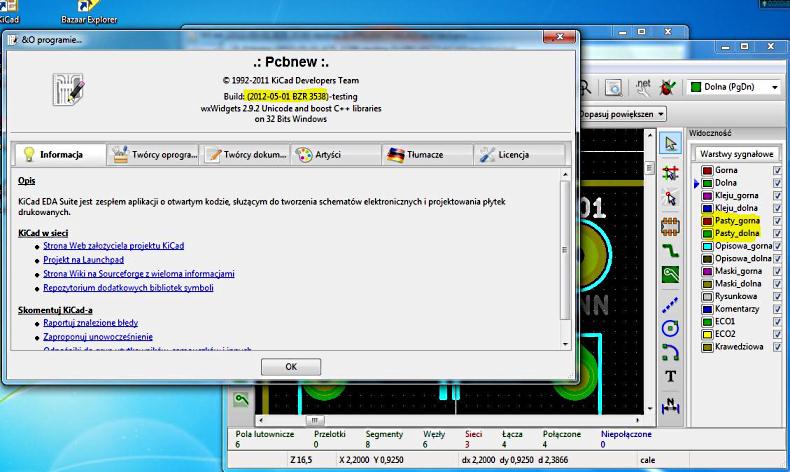Click the scroll-down arrow in About dialog
Viewport: 790px width, 472px height.
[565, 345]
